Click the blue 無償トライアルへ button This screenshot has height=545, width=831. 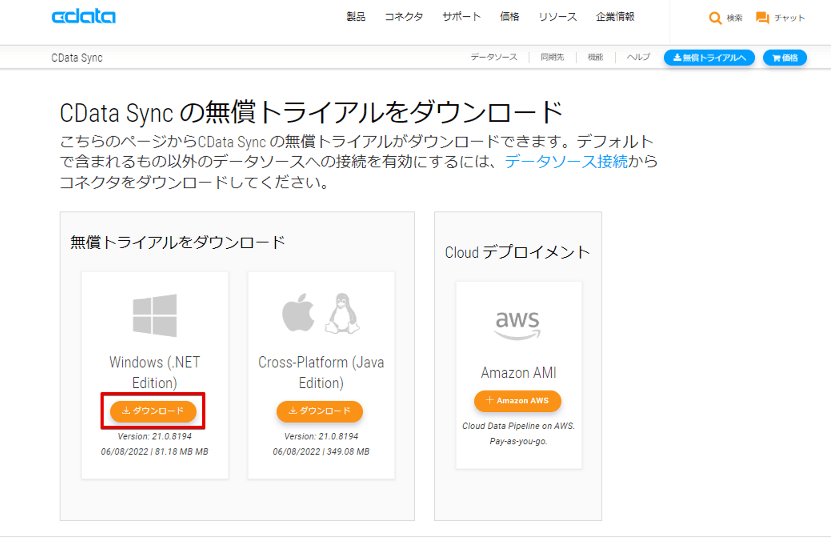click(x=709, y=58)
